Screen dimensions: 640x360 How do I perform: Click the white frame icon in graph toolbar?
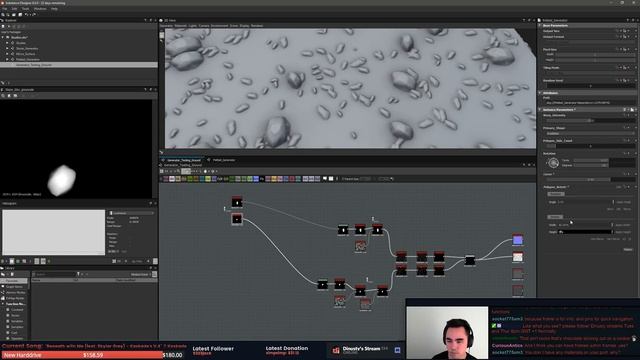[x=331, y=179]
